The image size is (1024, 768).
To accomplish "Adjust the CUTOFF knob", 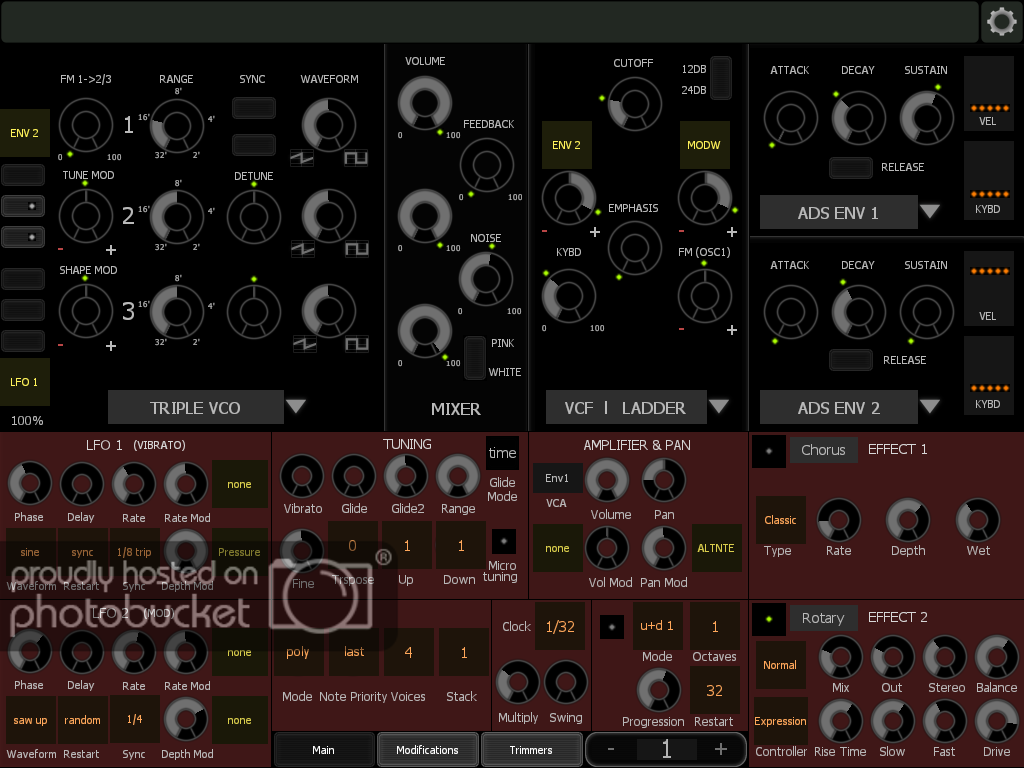I will click(634, 104).
